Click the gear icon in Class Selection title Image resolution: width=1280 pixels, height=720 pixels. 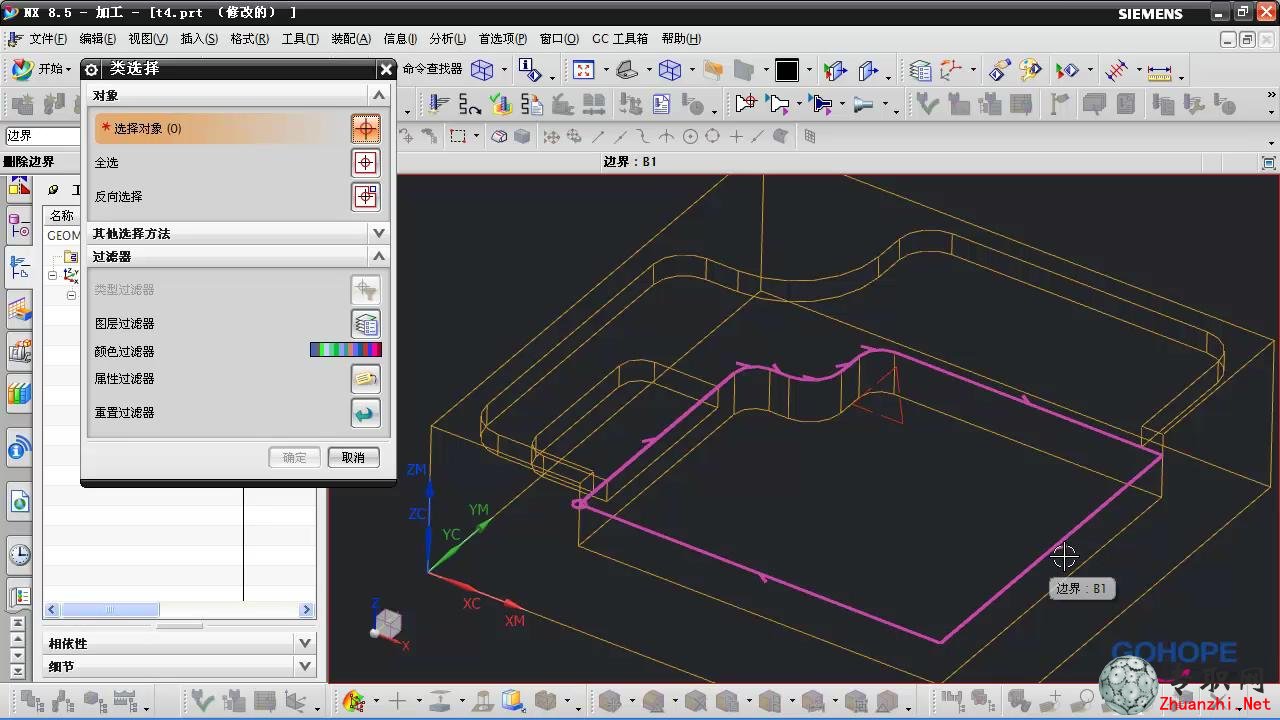(x=92, y=69)
